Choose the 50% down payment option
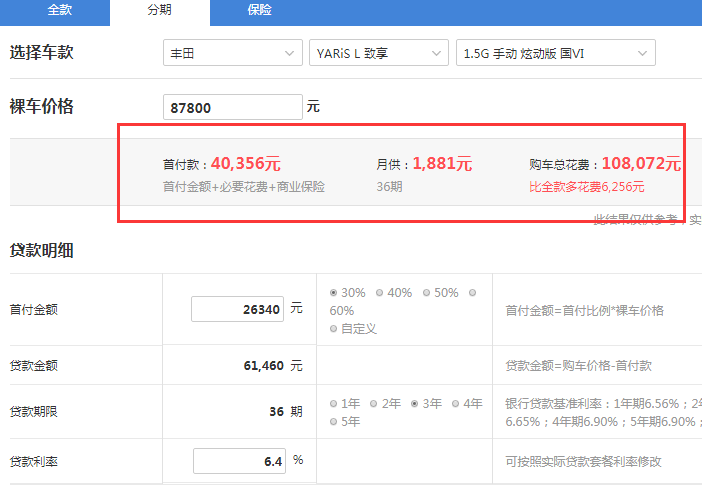The width and height of the screenshot is (702, 496). (426, 293)
